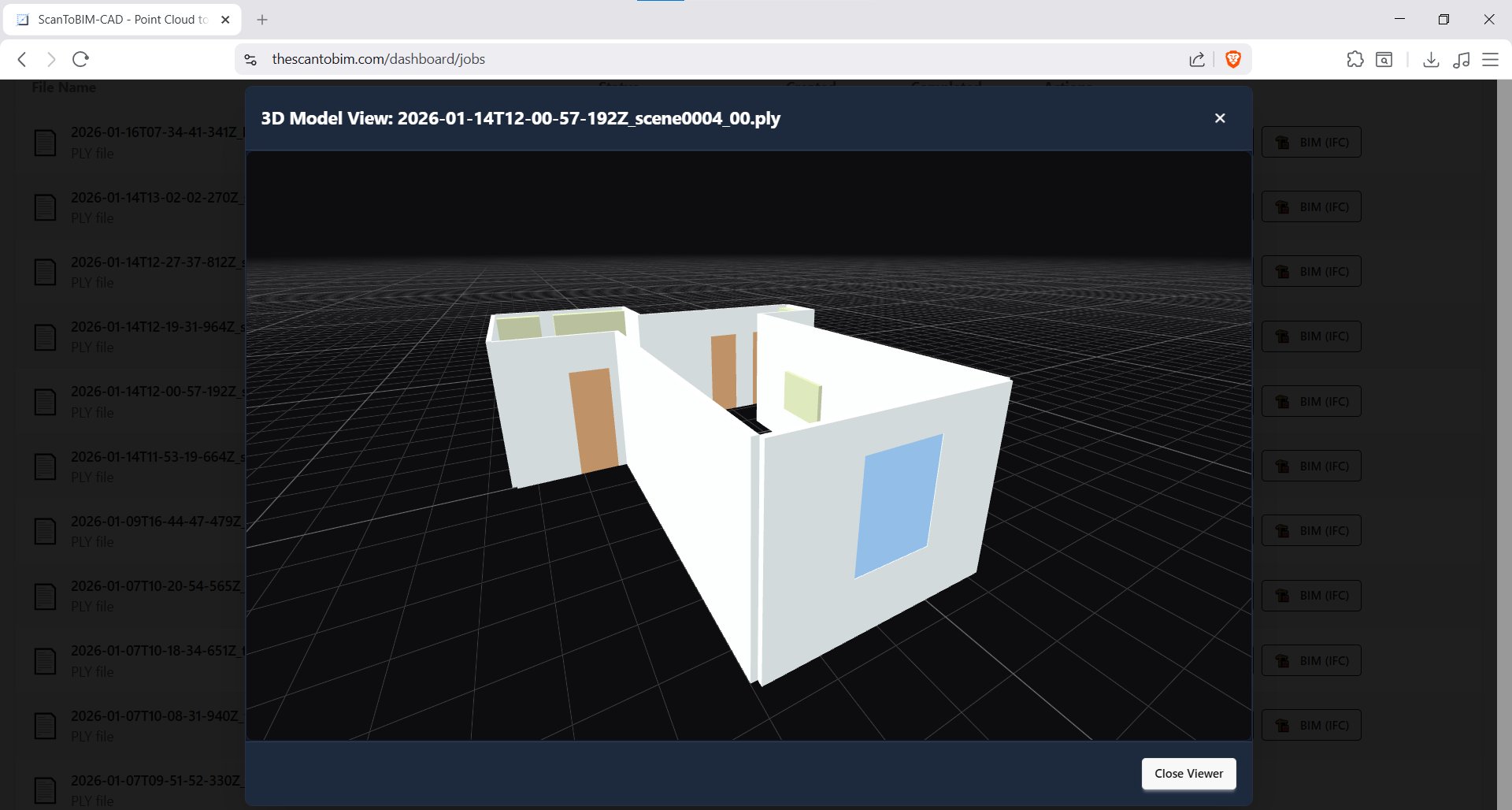Click the browser back arrow
Screen dimensions: 1512x810
pos(21,59)
